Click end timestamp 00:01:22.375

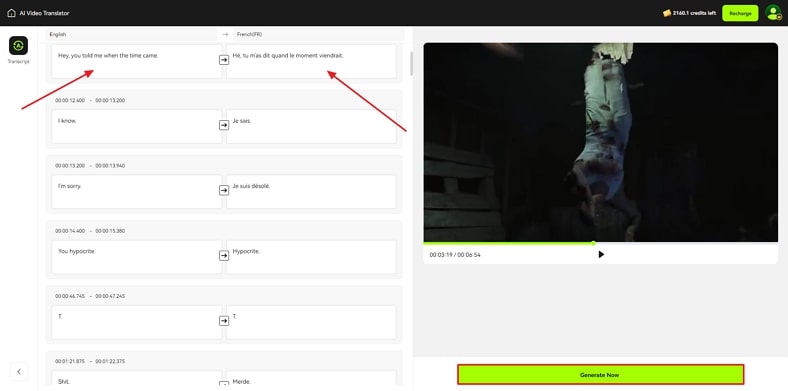click(x=110, y=361)
